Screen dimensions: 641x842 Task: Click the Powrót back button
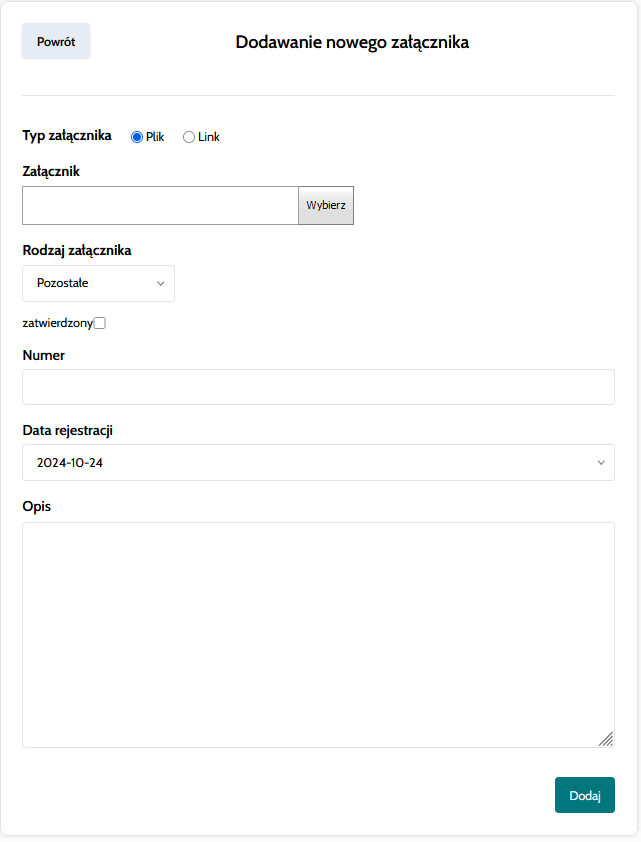56,42
